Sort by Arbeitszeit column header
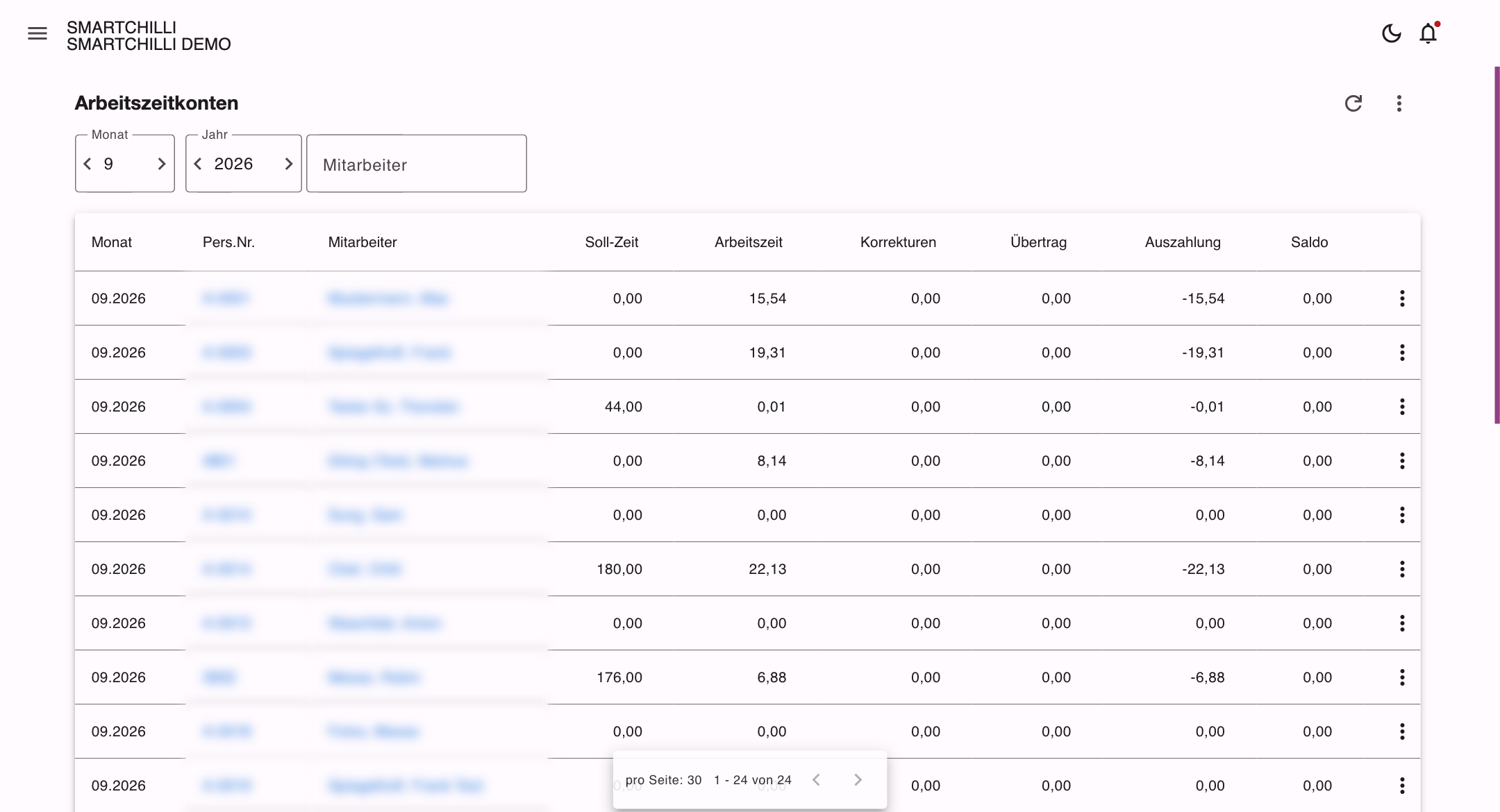 point(749,242)
